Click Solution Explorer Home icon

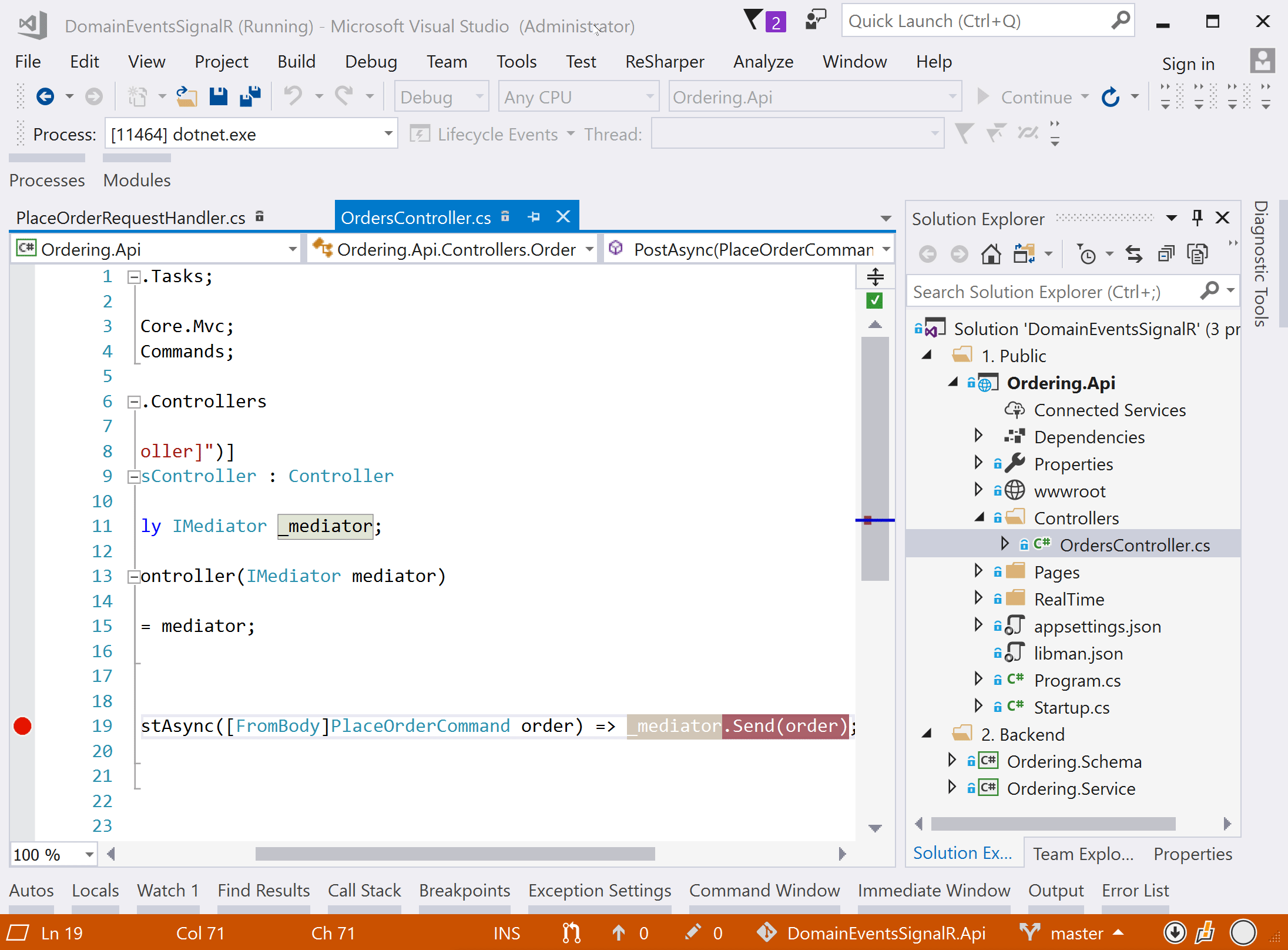[991, 254]
